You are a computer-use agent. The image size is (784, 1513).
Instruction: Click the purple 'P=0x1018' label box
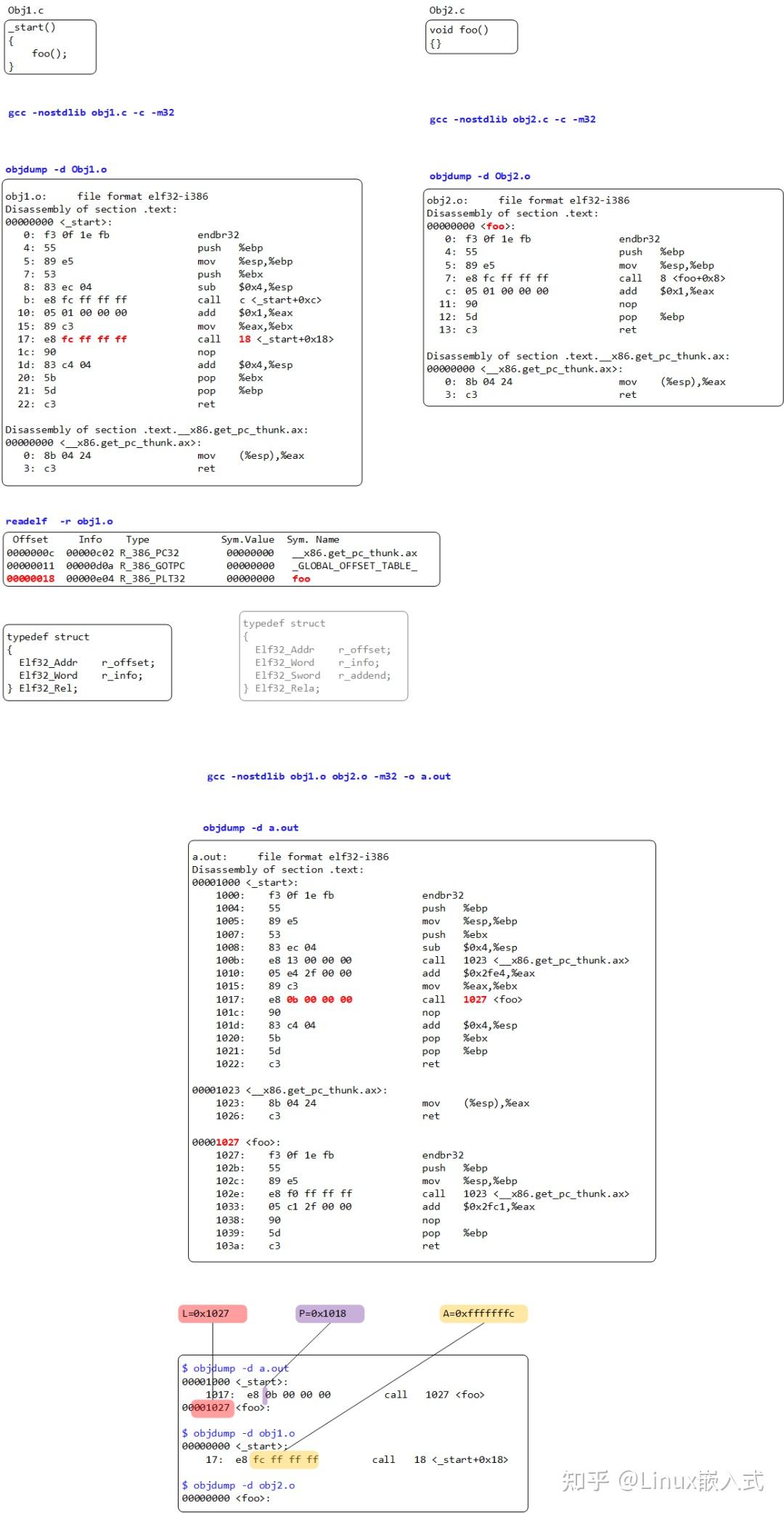pos(330,1313)
